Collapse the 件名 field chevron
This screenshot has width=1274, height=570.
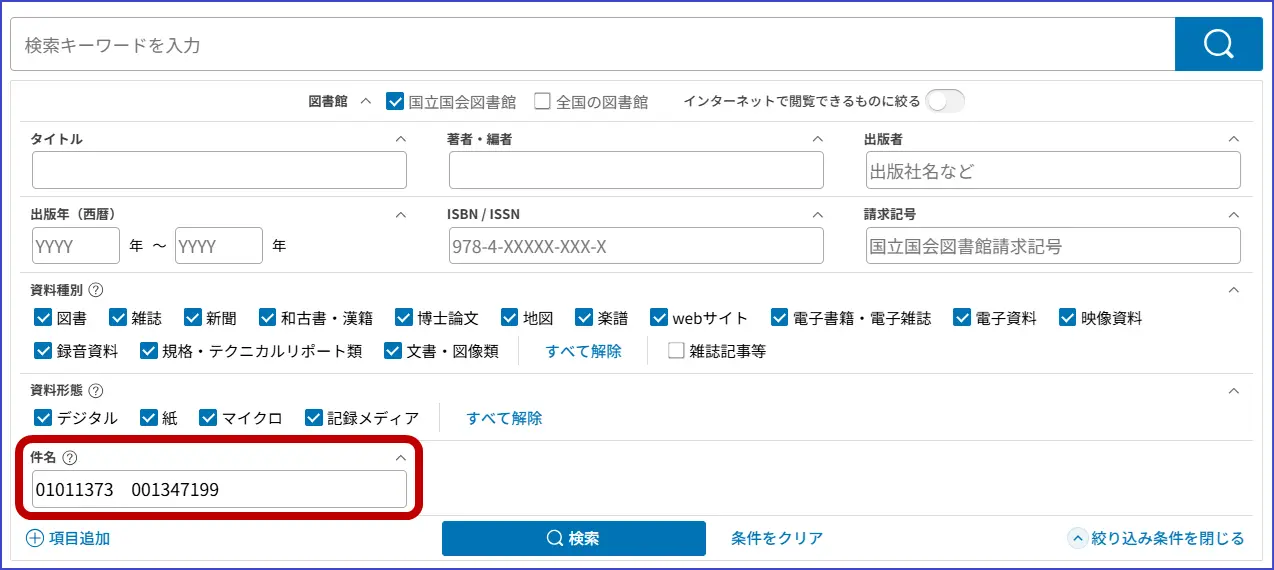pyautogui.click(x=401, y=457)
